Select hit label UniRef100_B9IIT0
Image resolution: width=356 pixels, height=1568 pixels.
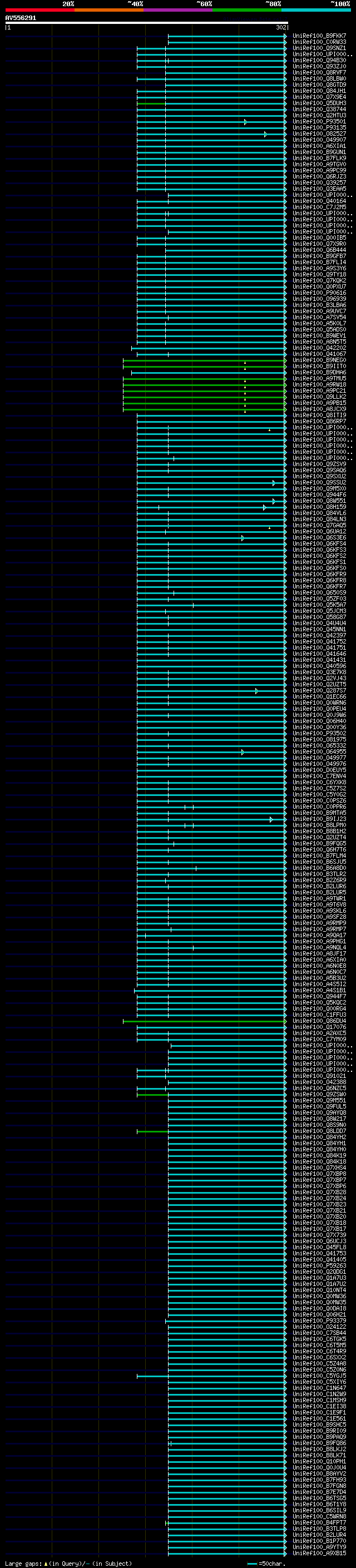pos(319,367)
